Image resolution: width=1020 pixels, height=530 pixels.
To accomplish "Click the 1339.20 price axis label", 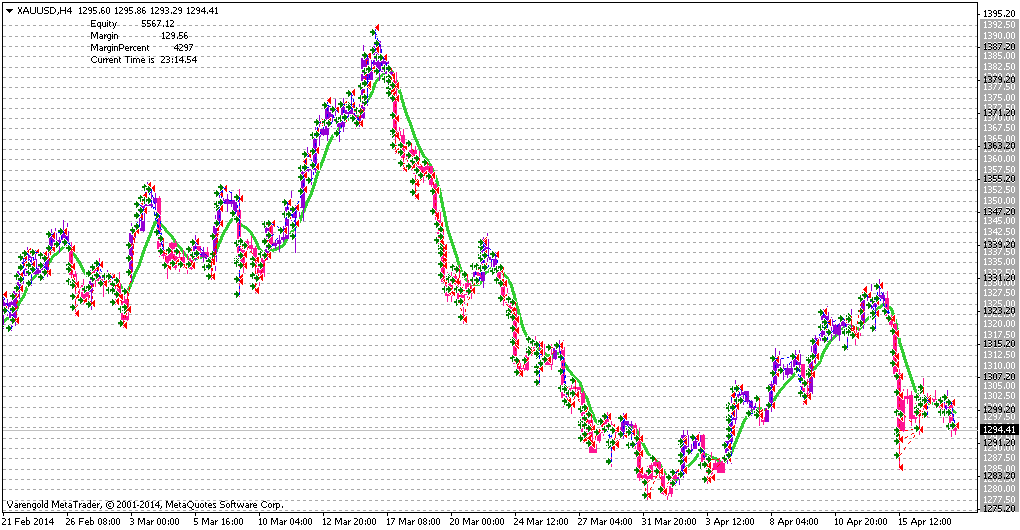I will point(999,245).
